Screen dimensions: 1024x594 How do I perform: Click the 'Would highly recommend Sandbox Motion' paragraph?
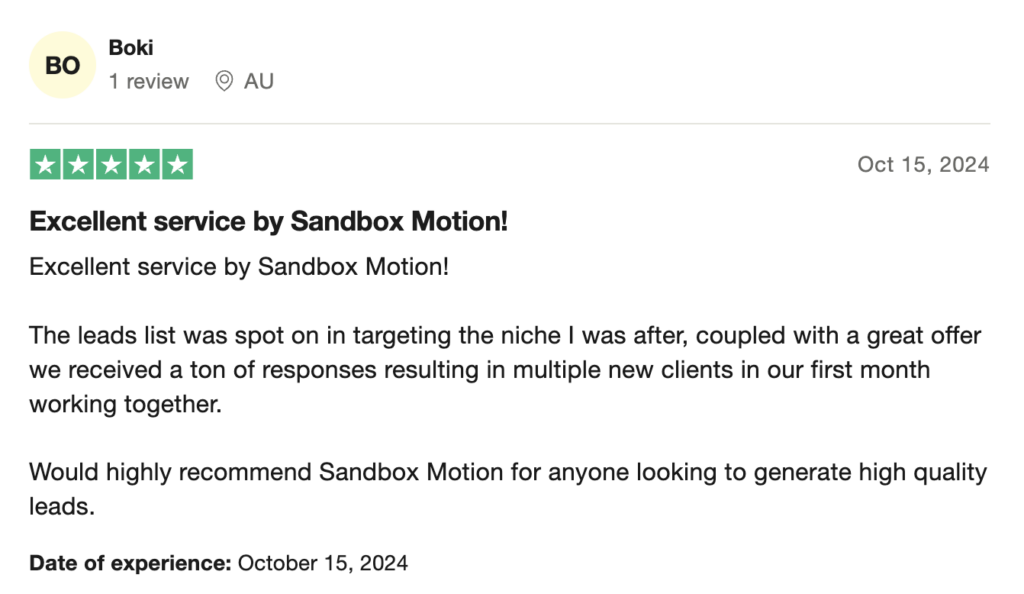click(508, 472)
